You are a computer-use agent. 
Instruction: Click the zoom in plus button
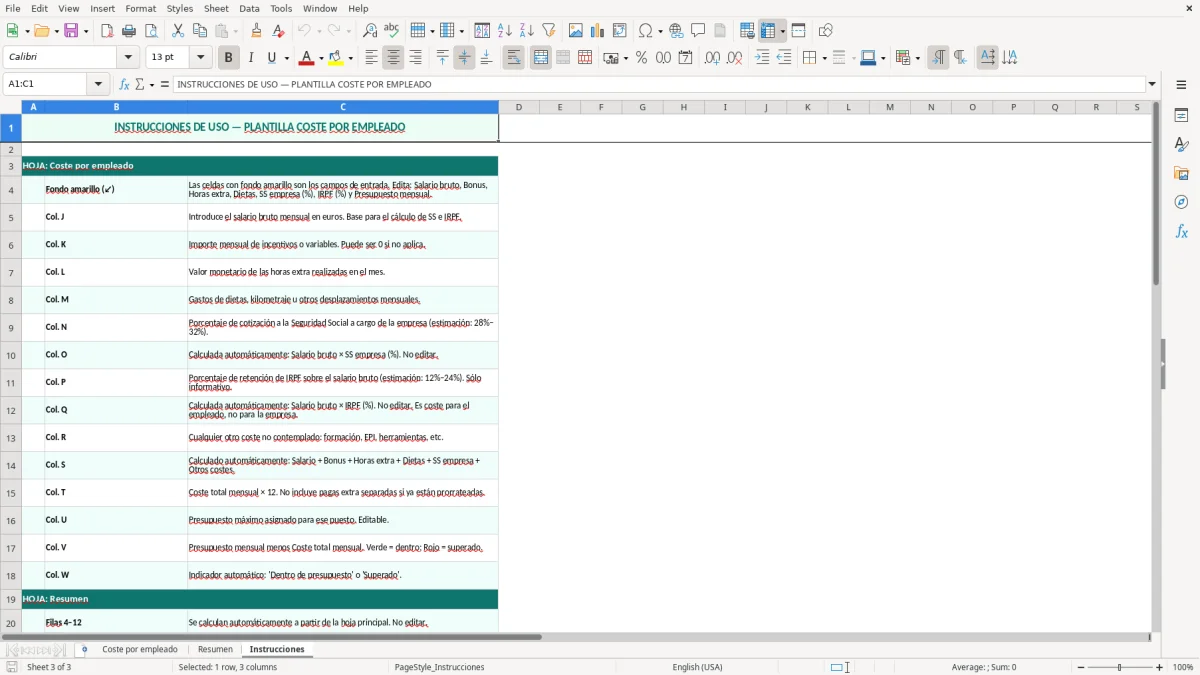pos(1160,667)
